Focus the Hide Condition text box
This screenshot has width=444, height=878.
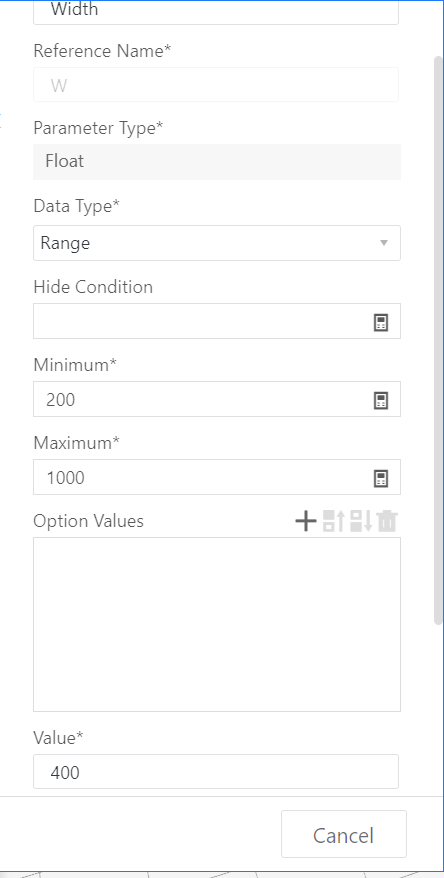coord(202,321)
